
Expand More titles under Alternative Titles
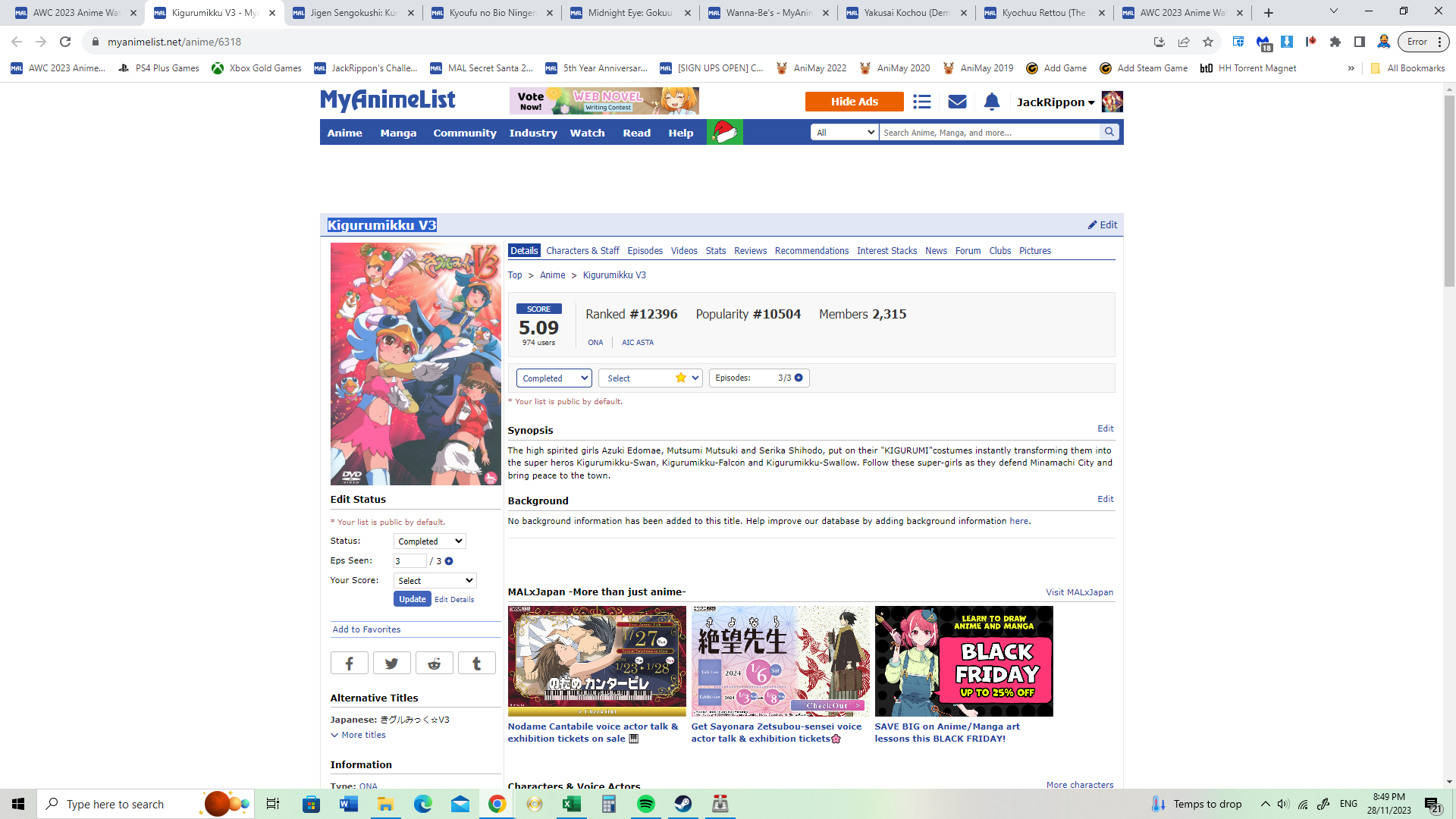pos(359,735)
